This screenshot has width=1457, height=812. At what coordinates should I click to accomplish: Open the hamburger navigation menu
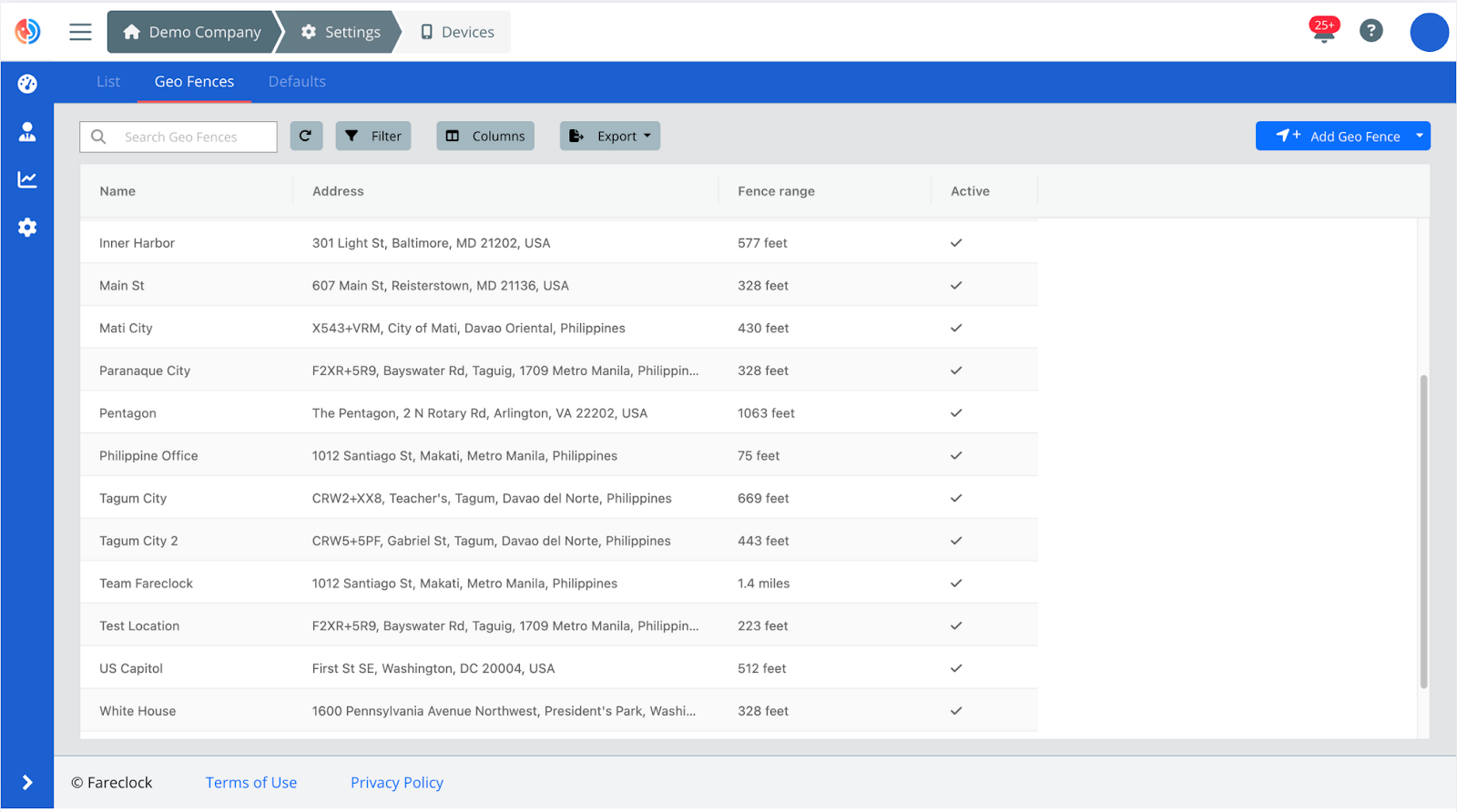pos(80,32)
